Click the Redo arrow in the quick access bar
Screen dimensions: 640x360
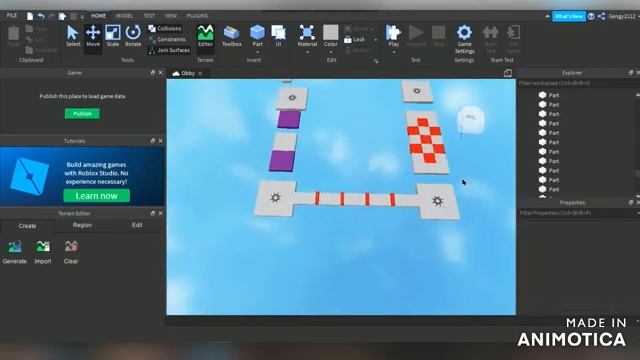point(51,16)
